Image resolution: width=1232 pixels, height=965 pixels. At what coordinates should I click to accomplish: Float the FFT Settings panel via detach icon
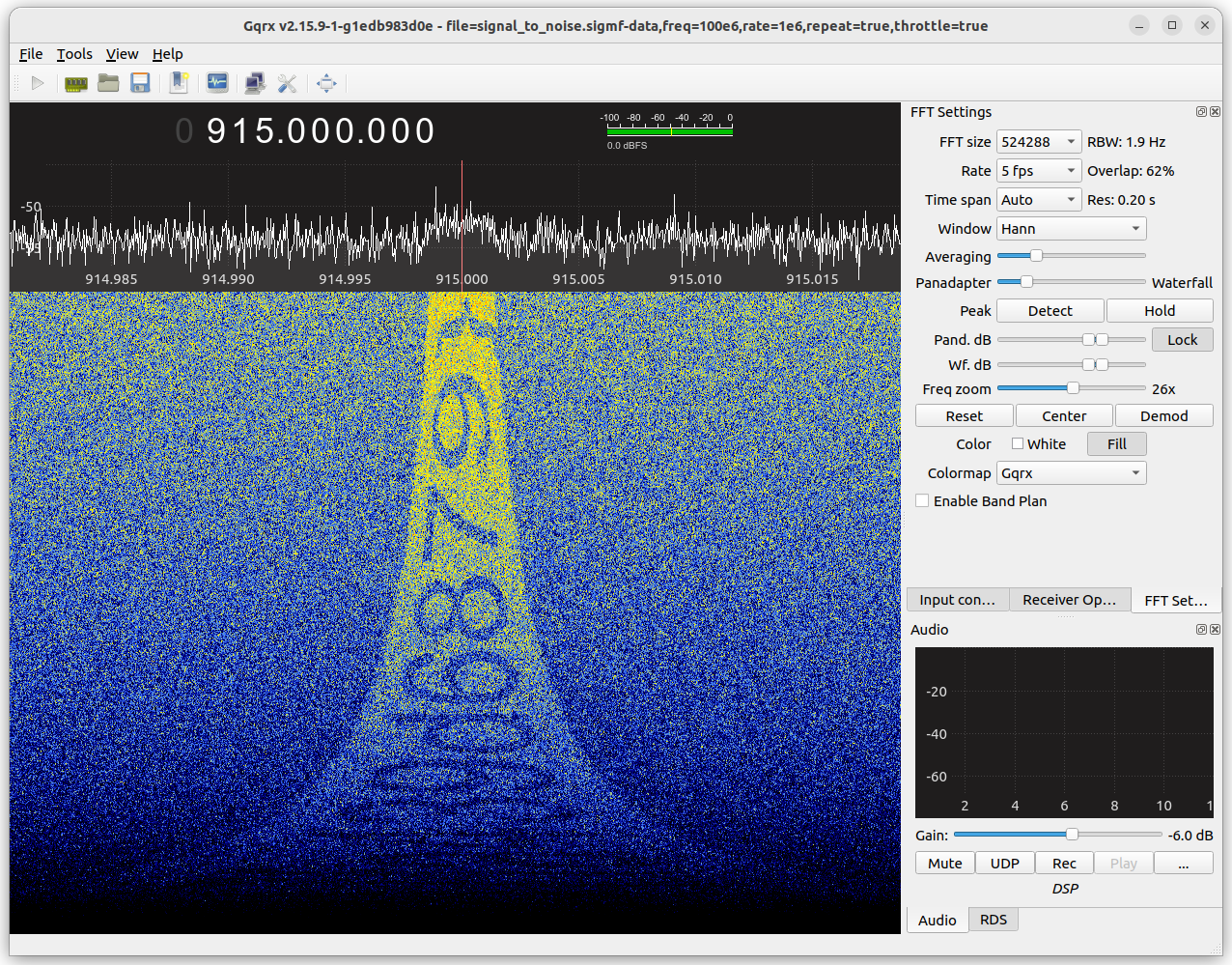coord(1200,111)
